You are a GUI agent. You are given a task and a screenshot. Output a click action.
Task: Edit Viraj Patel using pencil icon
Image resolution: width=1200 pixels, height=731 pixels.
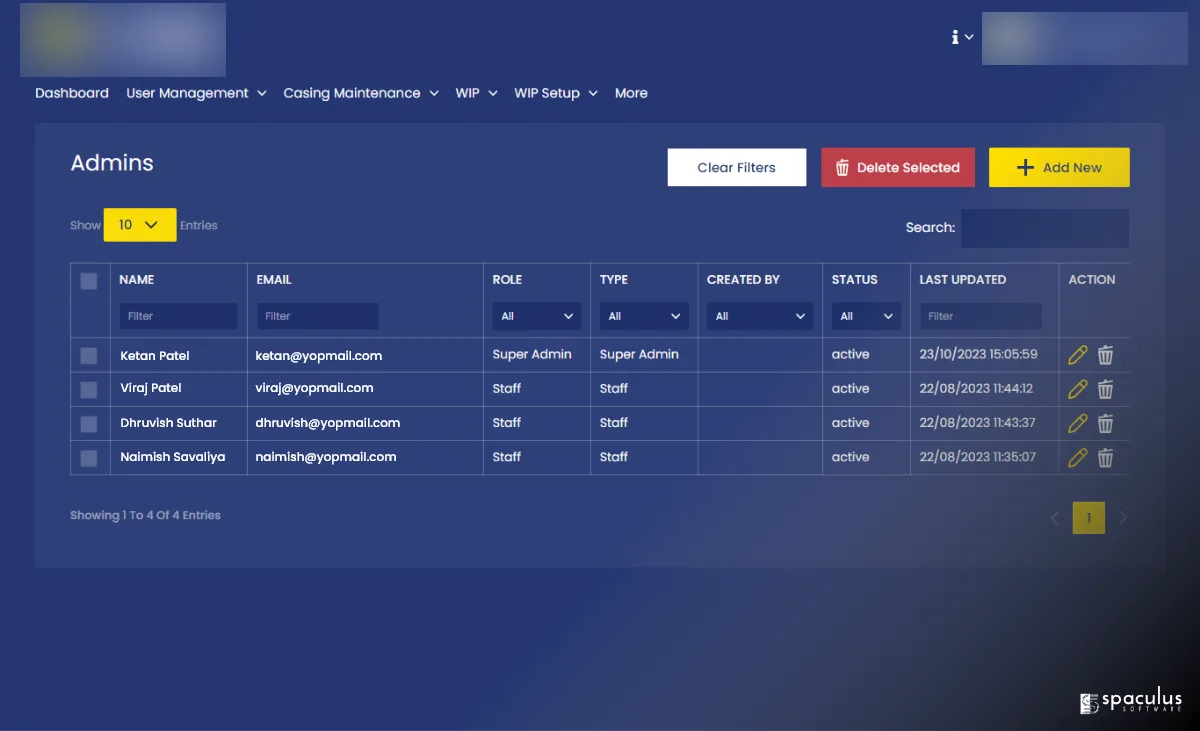1077,389
